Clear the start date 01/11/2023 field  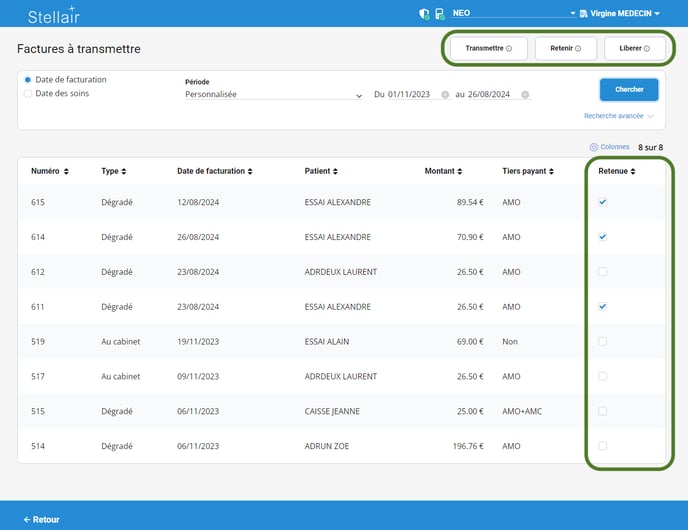point(444,95)
